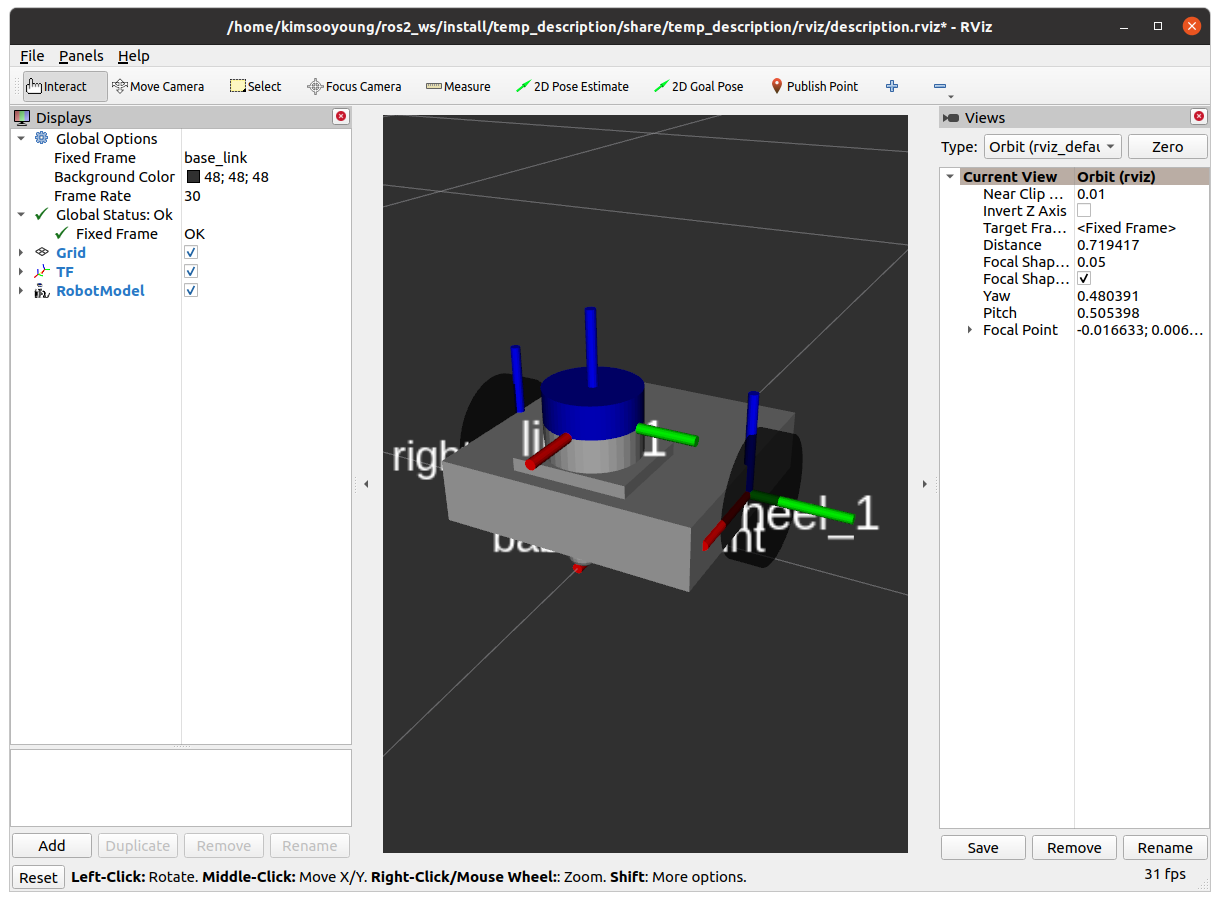Collapse the Current View node
This screenshot has height=901, width=1220.
click(950, 177)
